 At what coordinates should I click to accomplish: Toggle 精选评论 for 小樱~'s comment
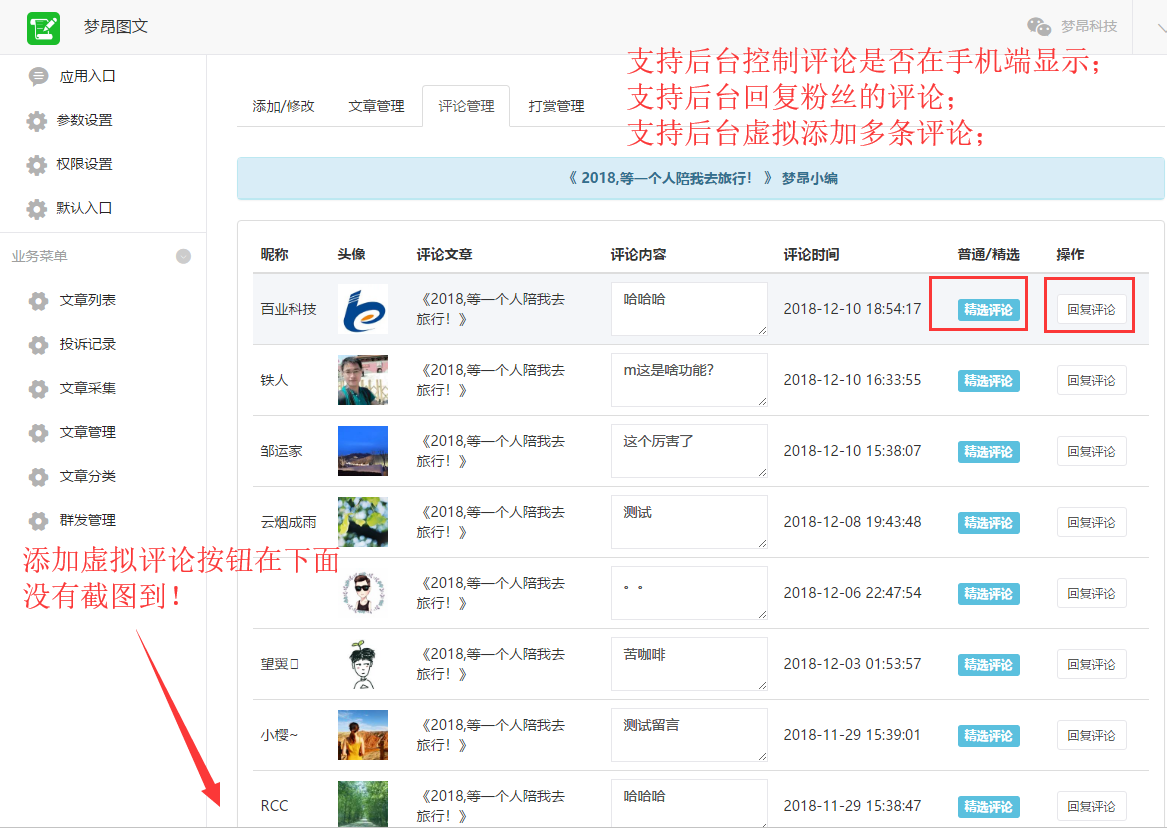[988, 736]
